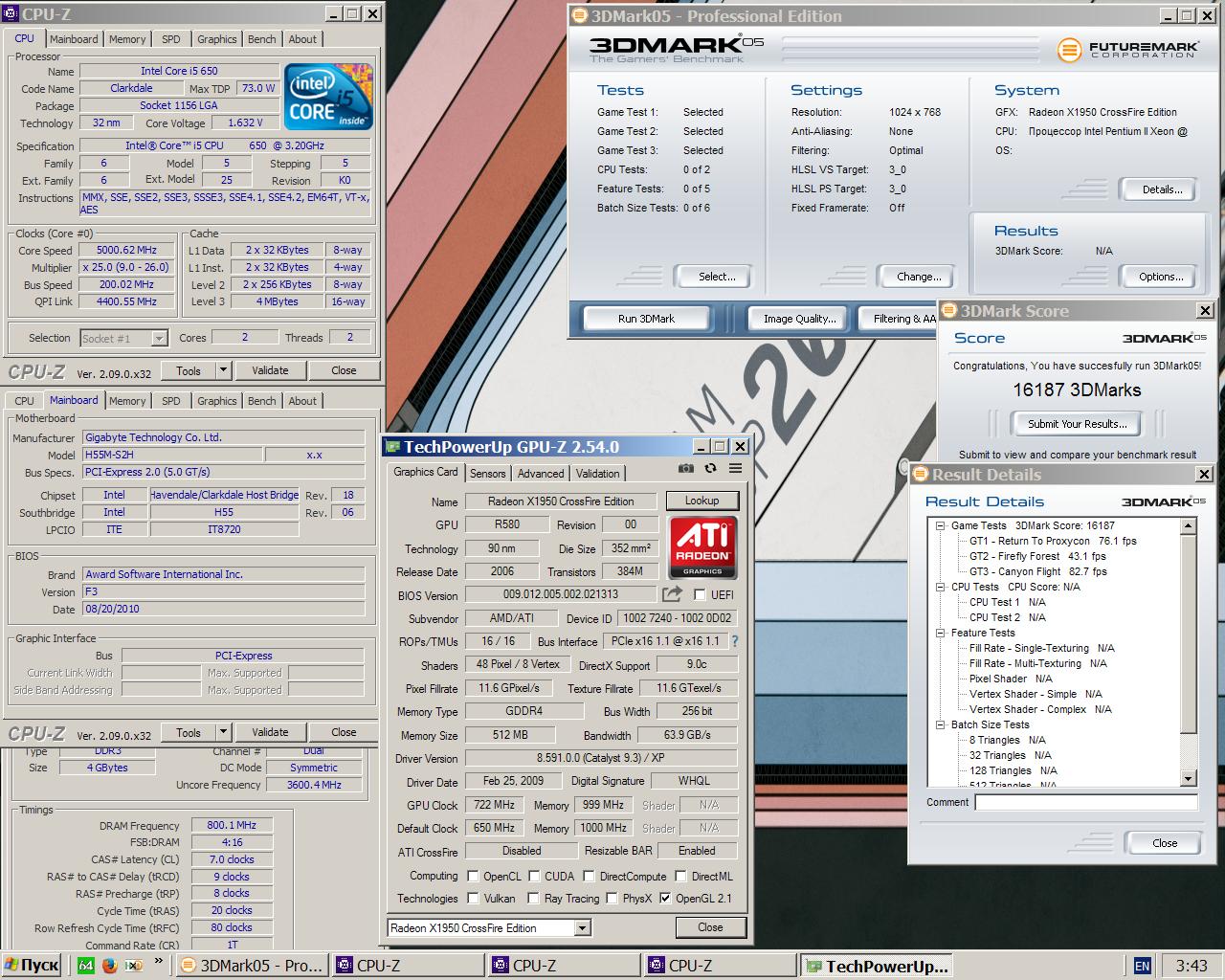Click the Intel Core i5 logo
1225x980 pixels.
point(329,97)
